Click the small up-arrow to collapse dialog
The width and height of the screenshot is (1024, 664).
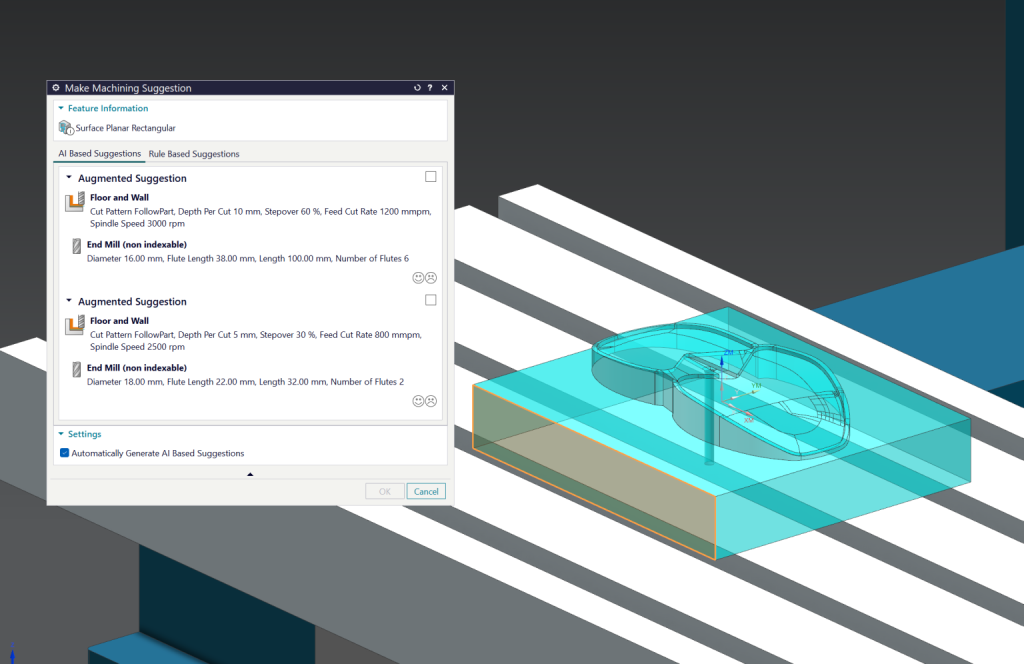(x=250, y=474)
